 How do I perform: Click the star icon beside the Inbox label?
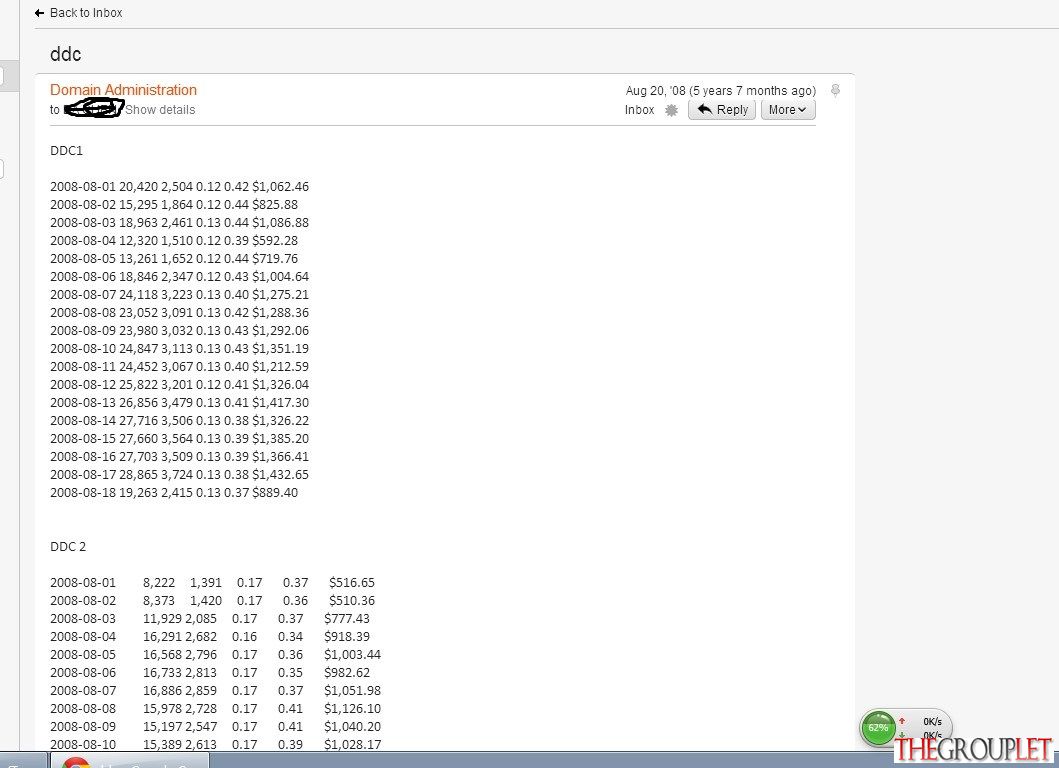pos(671,110)
